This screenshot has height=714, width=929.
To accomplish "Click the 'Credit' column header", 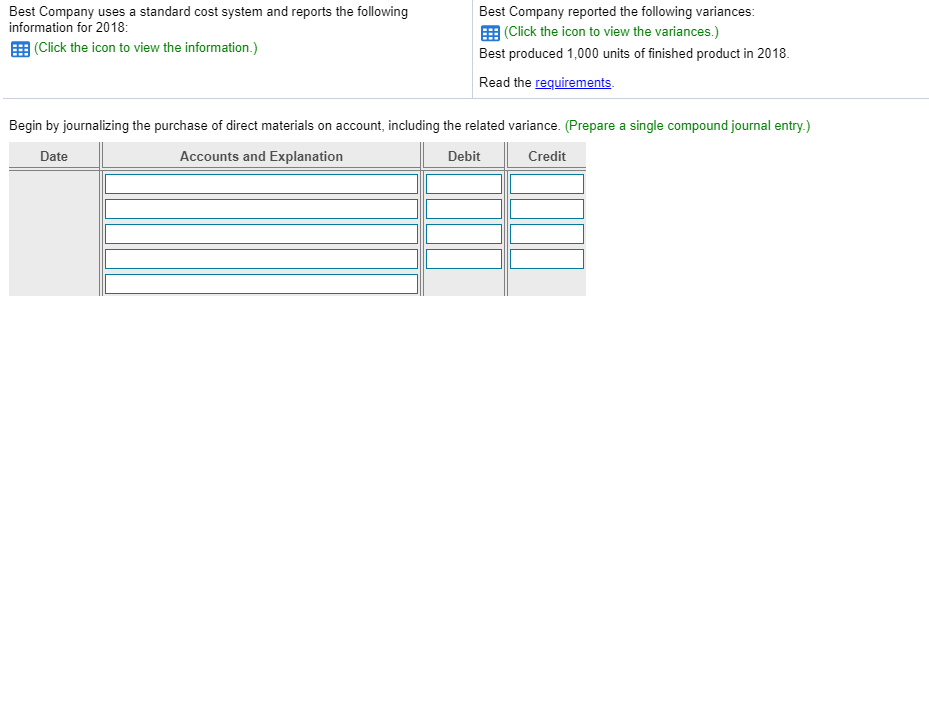I will click(x=547, y=156).
